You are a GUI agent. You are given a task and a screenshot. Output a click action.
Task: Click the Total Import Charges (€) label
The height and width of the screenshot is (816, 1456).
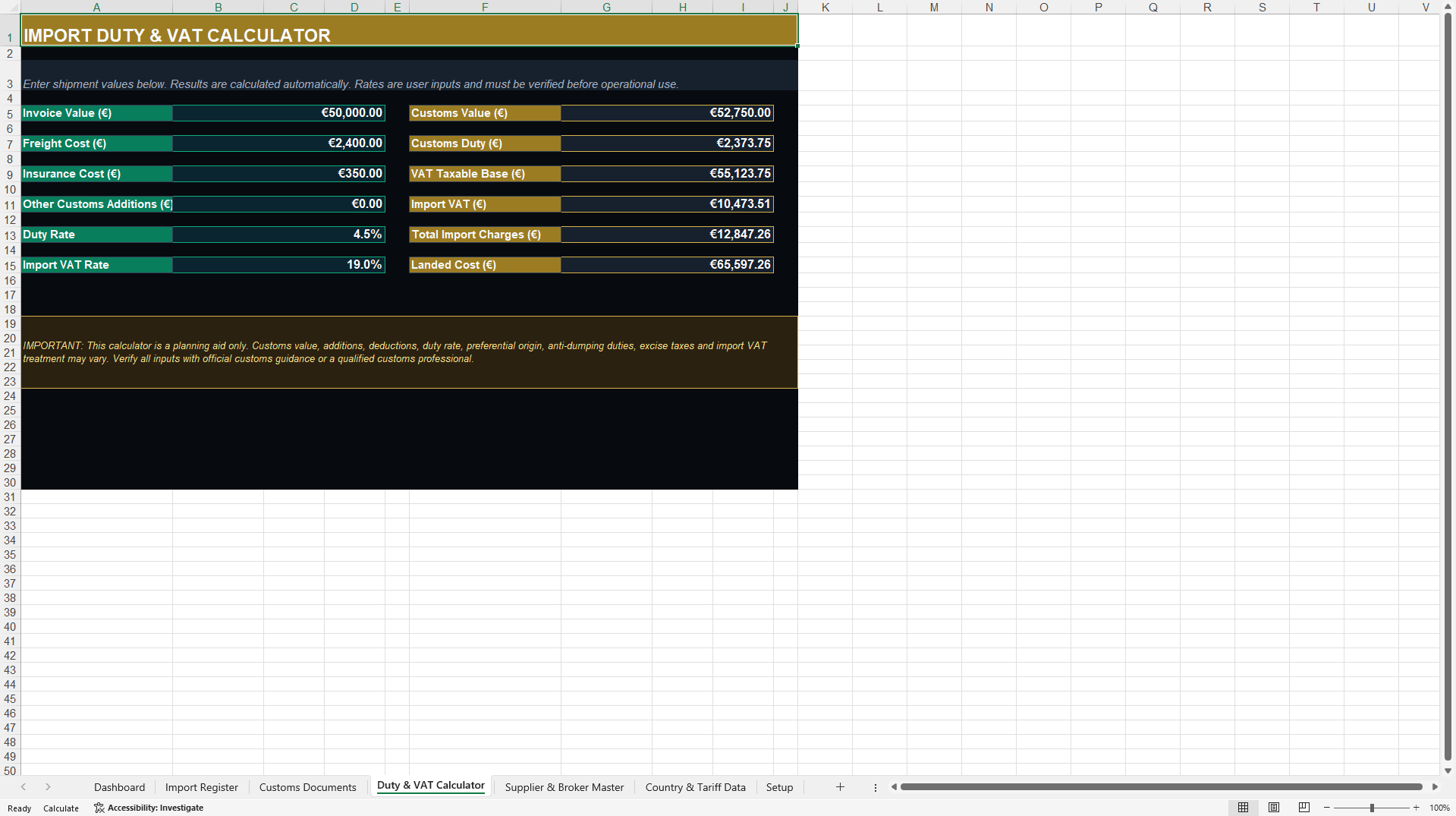(x=485, y=235)
